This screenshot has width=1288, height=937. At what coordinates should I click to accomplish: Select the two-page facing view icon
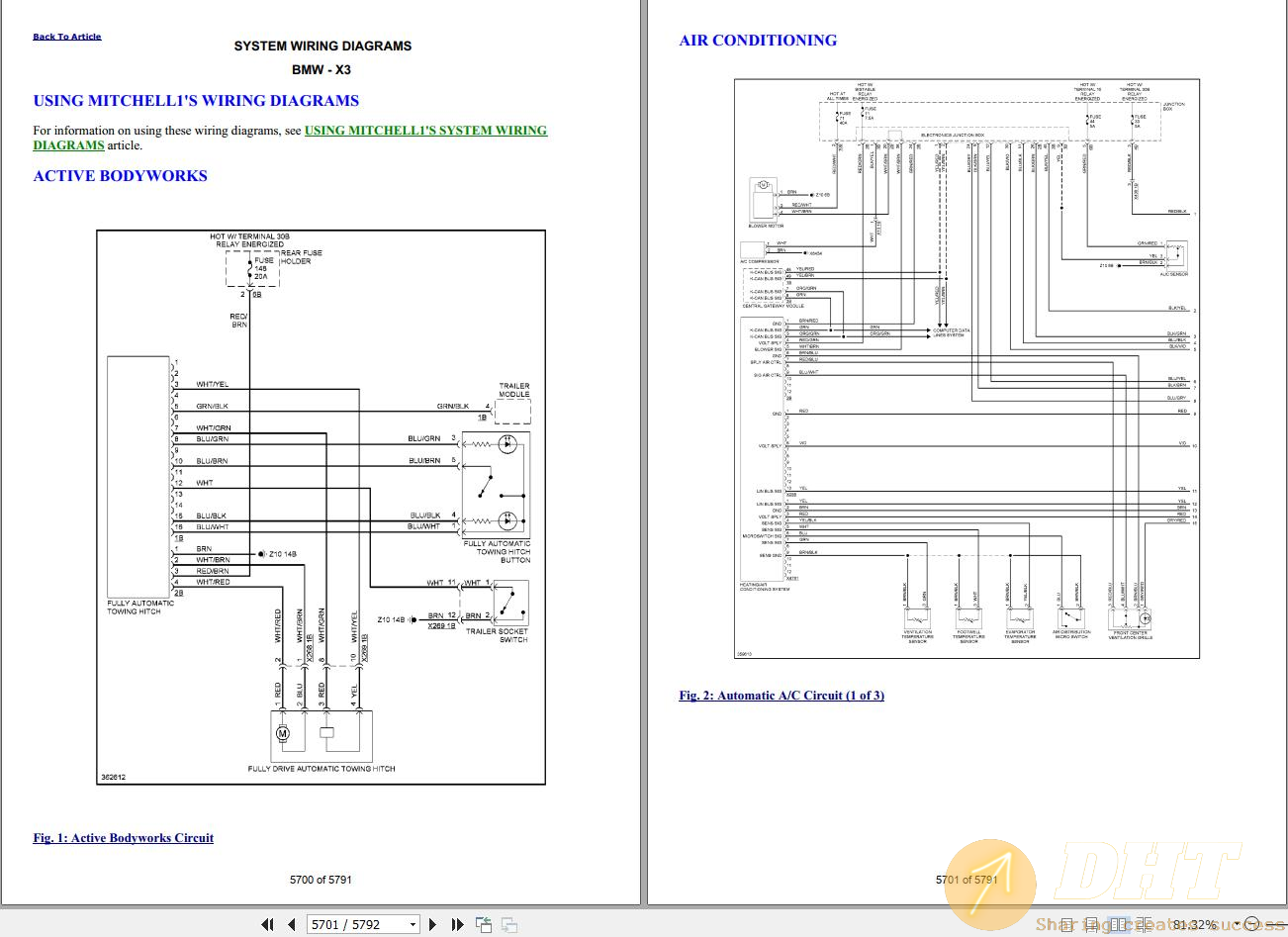point(1119,925)
